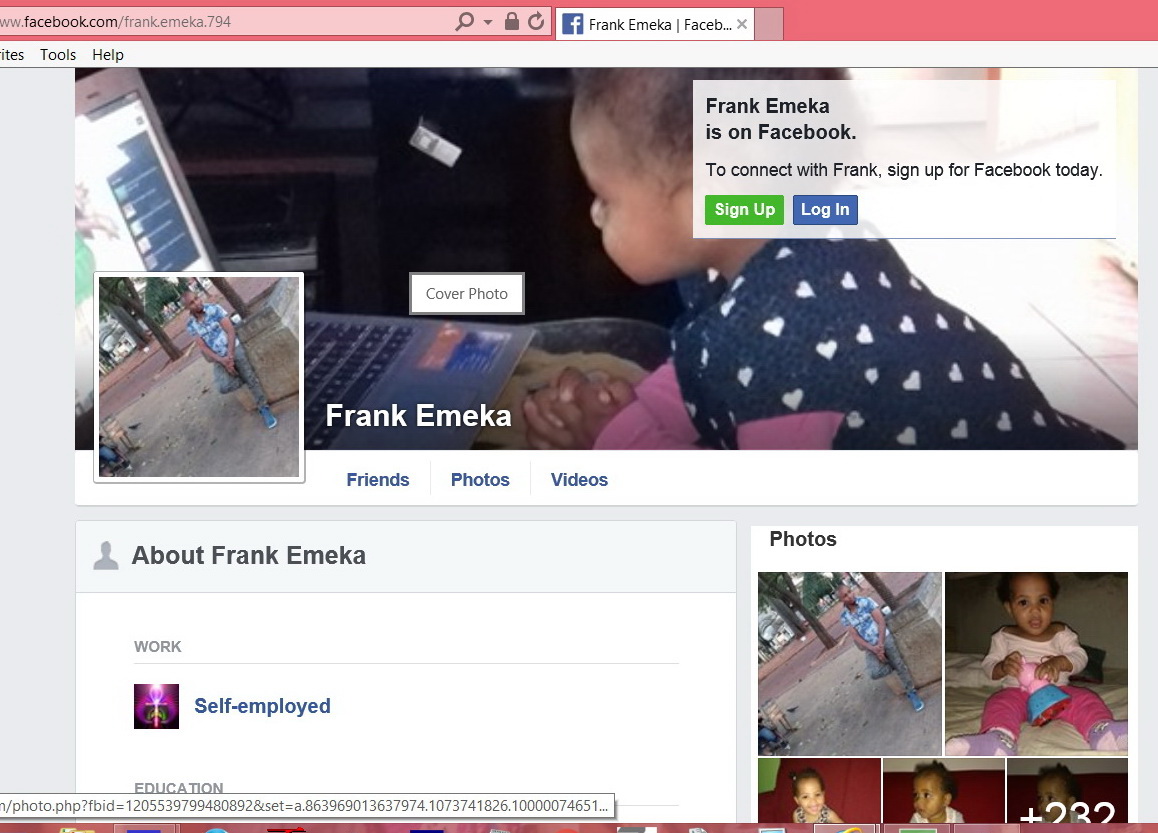The image size is (1158, 833).
Task: Click the search magnifier icon in address bar
Action: click(464, 22)
